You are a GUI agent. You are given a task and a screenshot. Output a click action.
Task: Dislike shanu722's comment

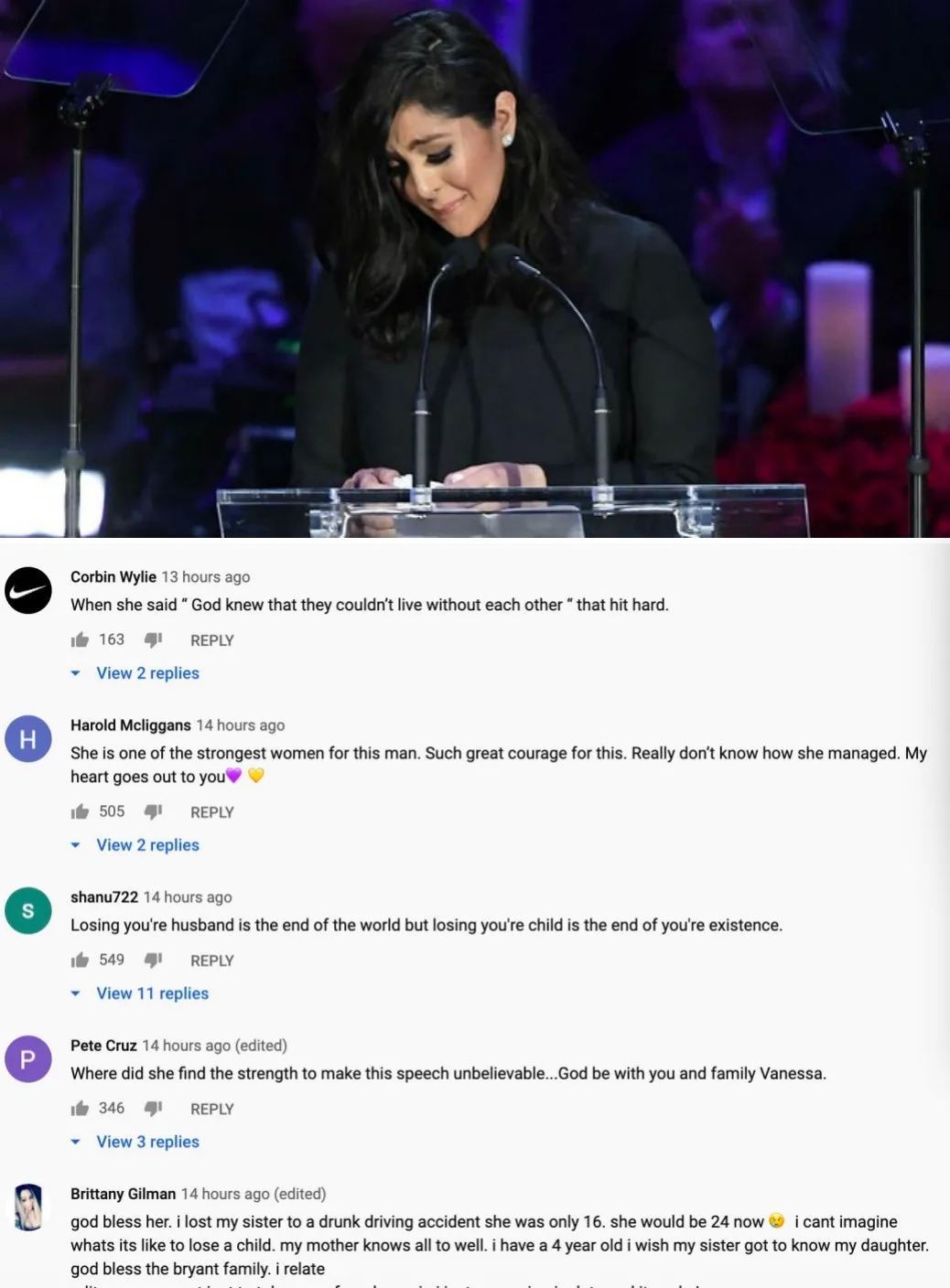tap(153, 960)
